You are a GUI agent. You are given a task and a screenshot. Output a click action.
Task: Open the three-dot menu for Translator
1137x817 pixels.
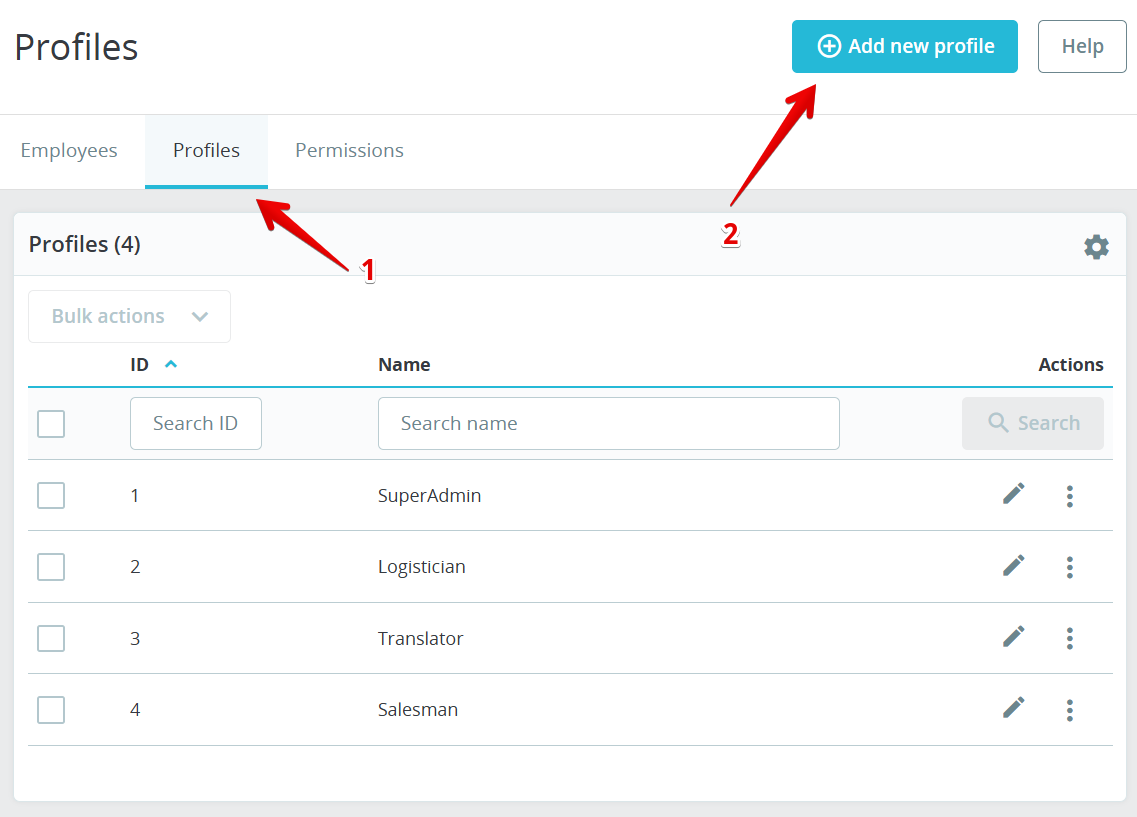point(1069,638)
